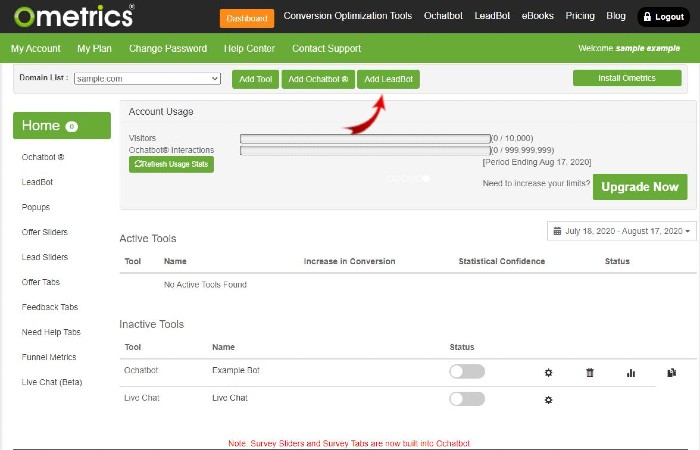
Task: Go to Dashboard tab
Action: tap(247, 18)
